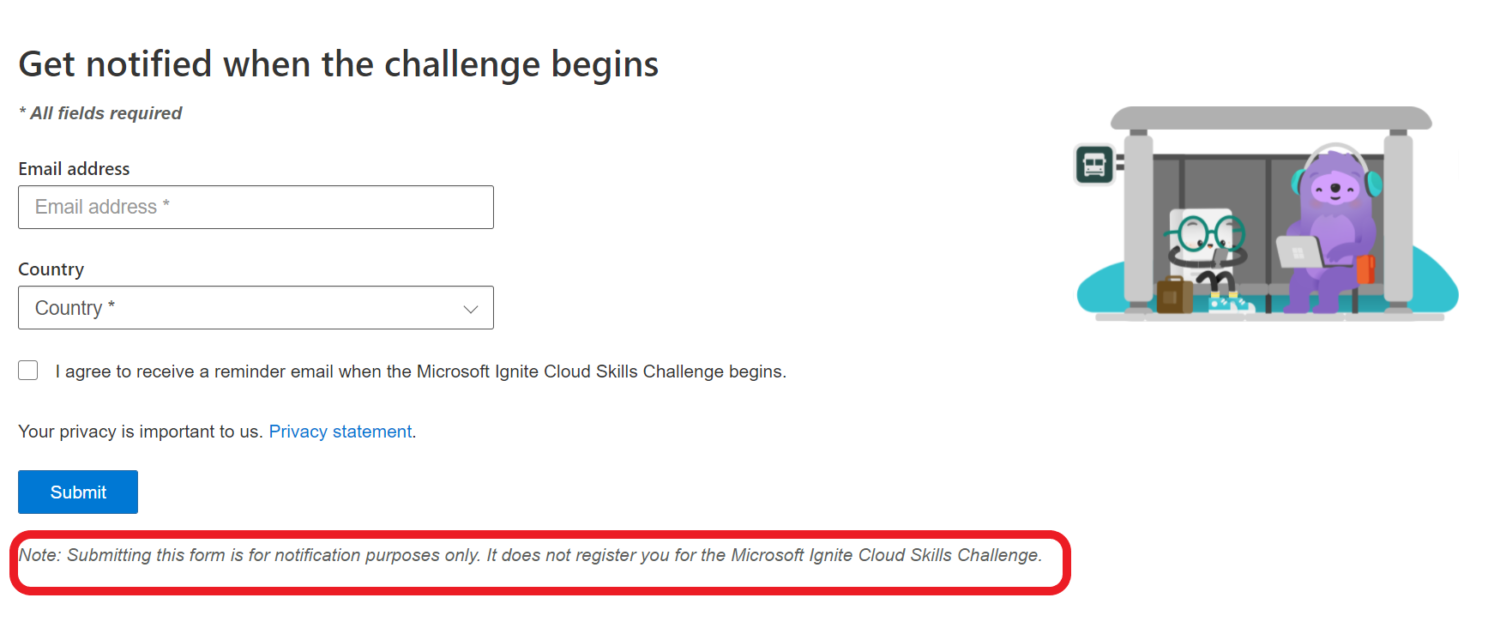
Task: Expand the Country combo box options
Action: [255, 307]
